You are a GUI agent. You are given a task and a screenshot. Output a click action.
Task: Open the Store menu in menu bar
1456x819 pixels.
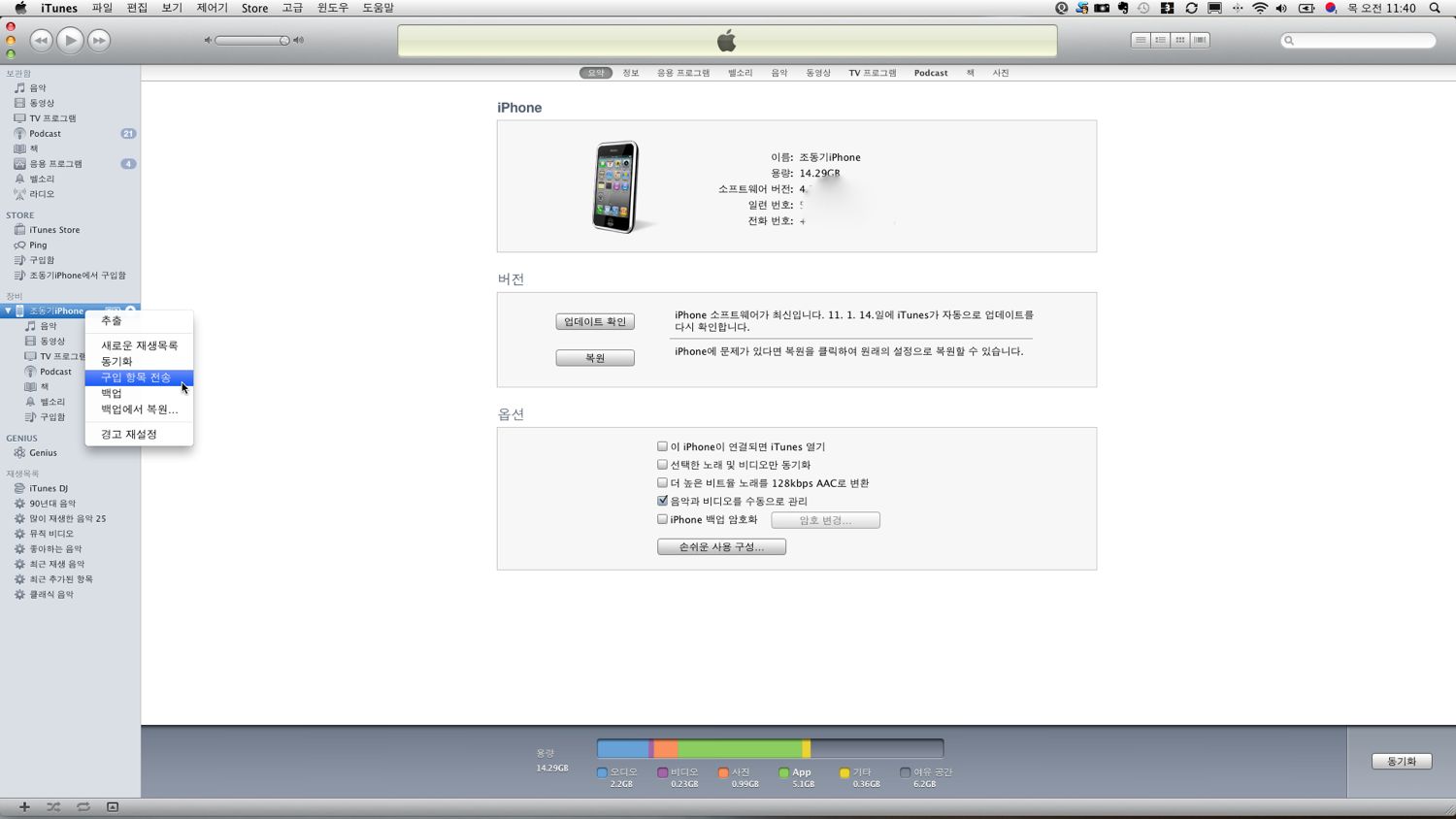pyautogui.click(x=254, y=8)
